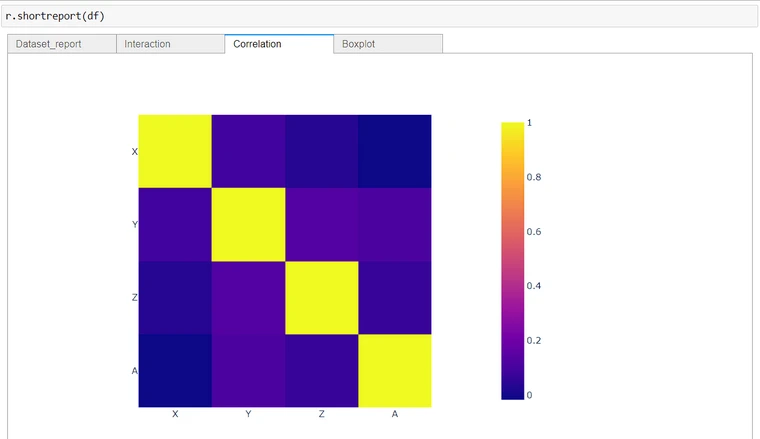Viewport: 760px width, 439px height.
Task: Click the colorbar tick label 0.8
Action: click(x=534, y=177)
